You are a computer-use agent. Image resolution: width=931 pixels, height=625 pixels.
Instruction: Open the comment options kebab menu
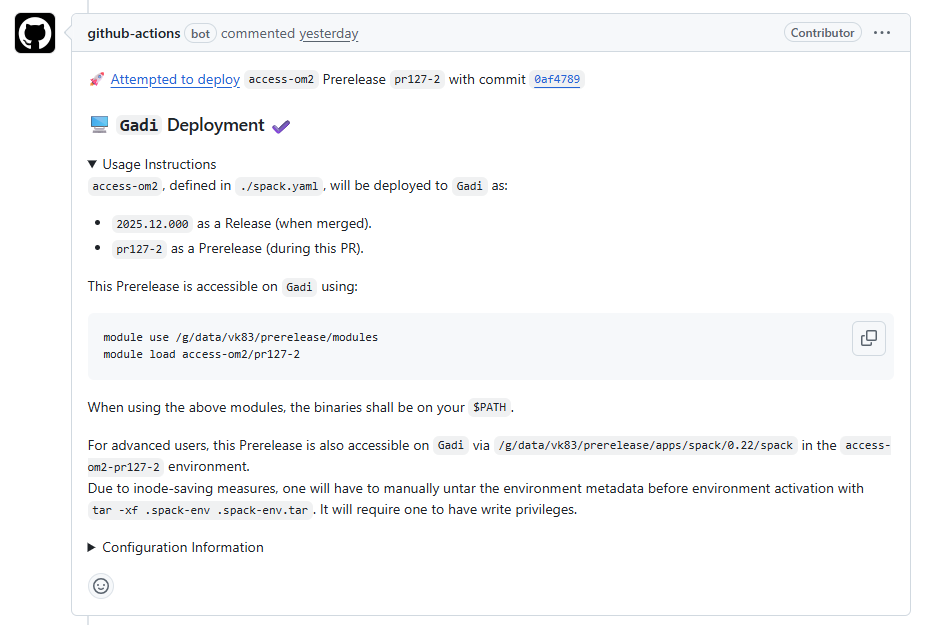coord(882,32)
